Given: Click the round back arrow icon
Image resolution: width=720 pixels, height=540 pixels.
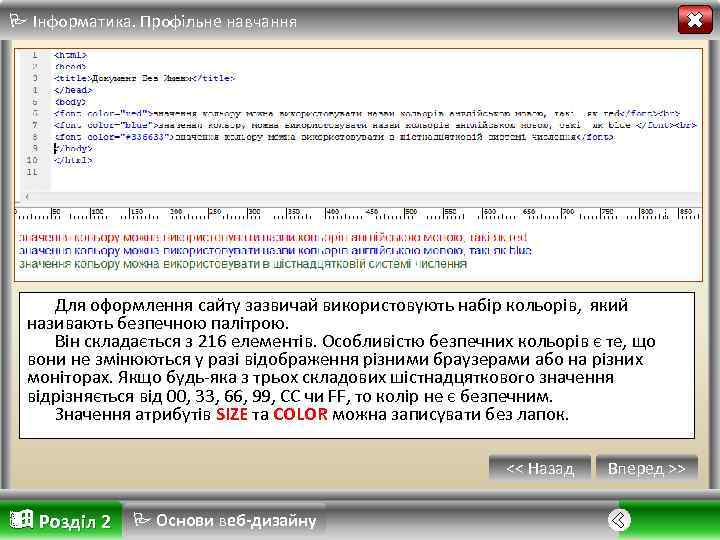Looking at the screenshot, I should pos(619,520).
